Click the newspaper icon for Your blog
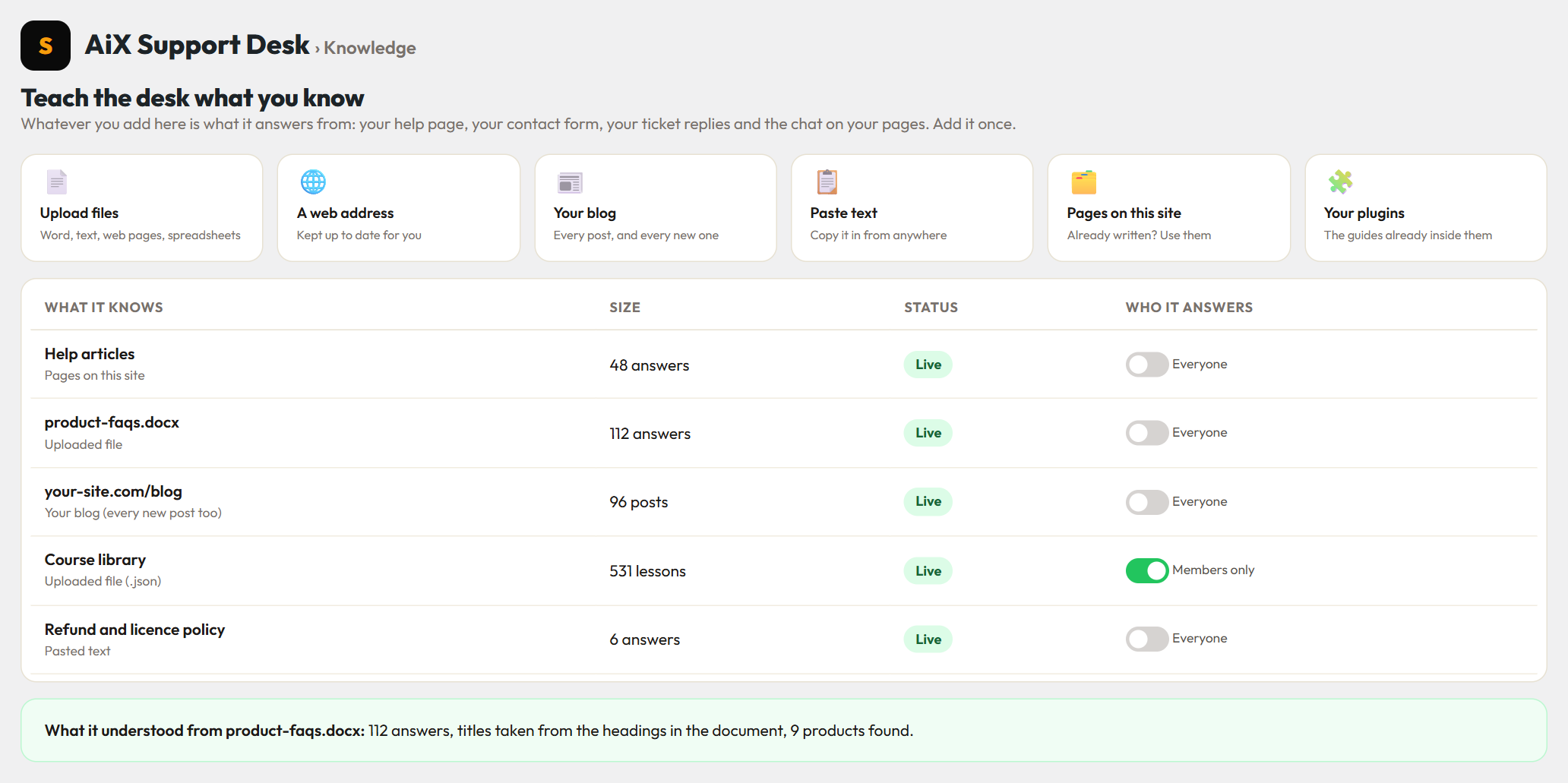 click(570, 182)
